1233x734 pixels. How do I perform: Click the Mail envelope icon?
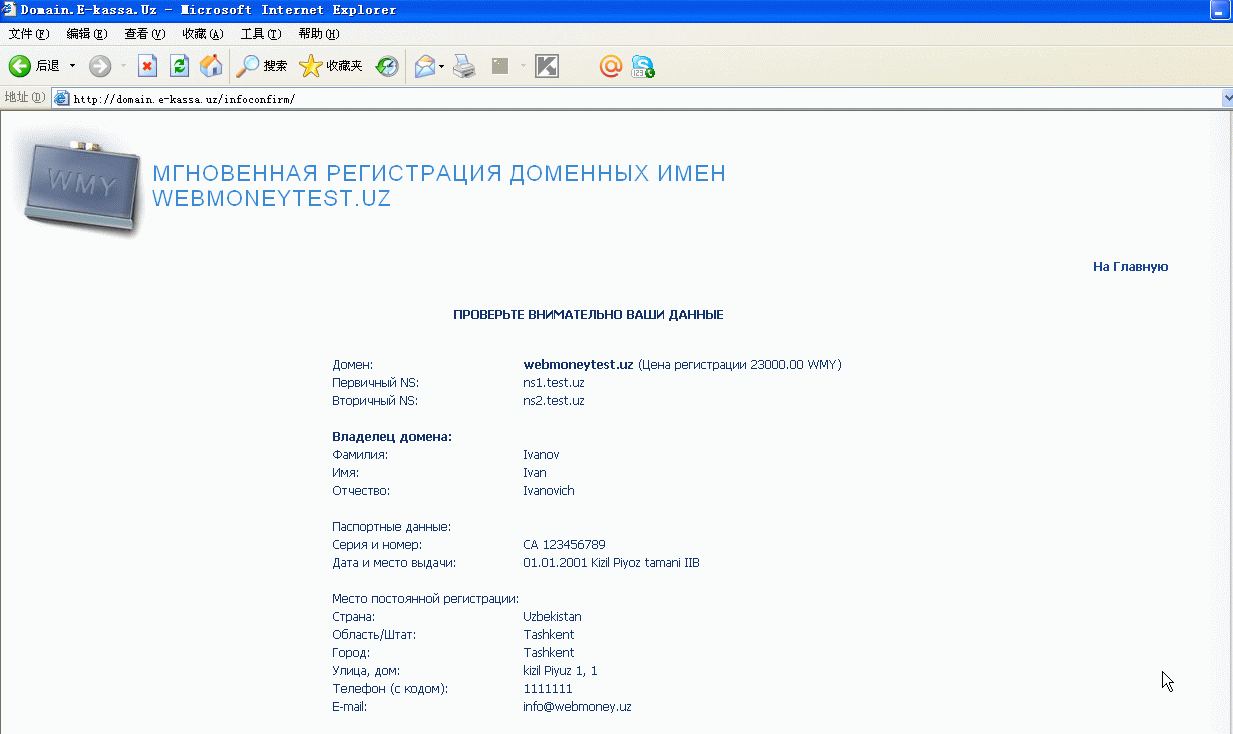pos(425,66)
